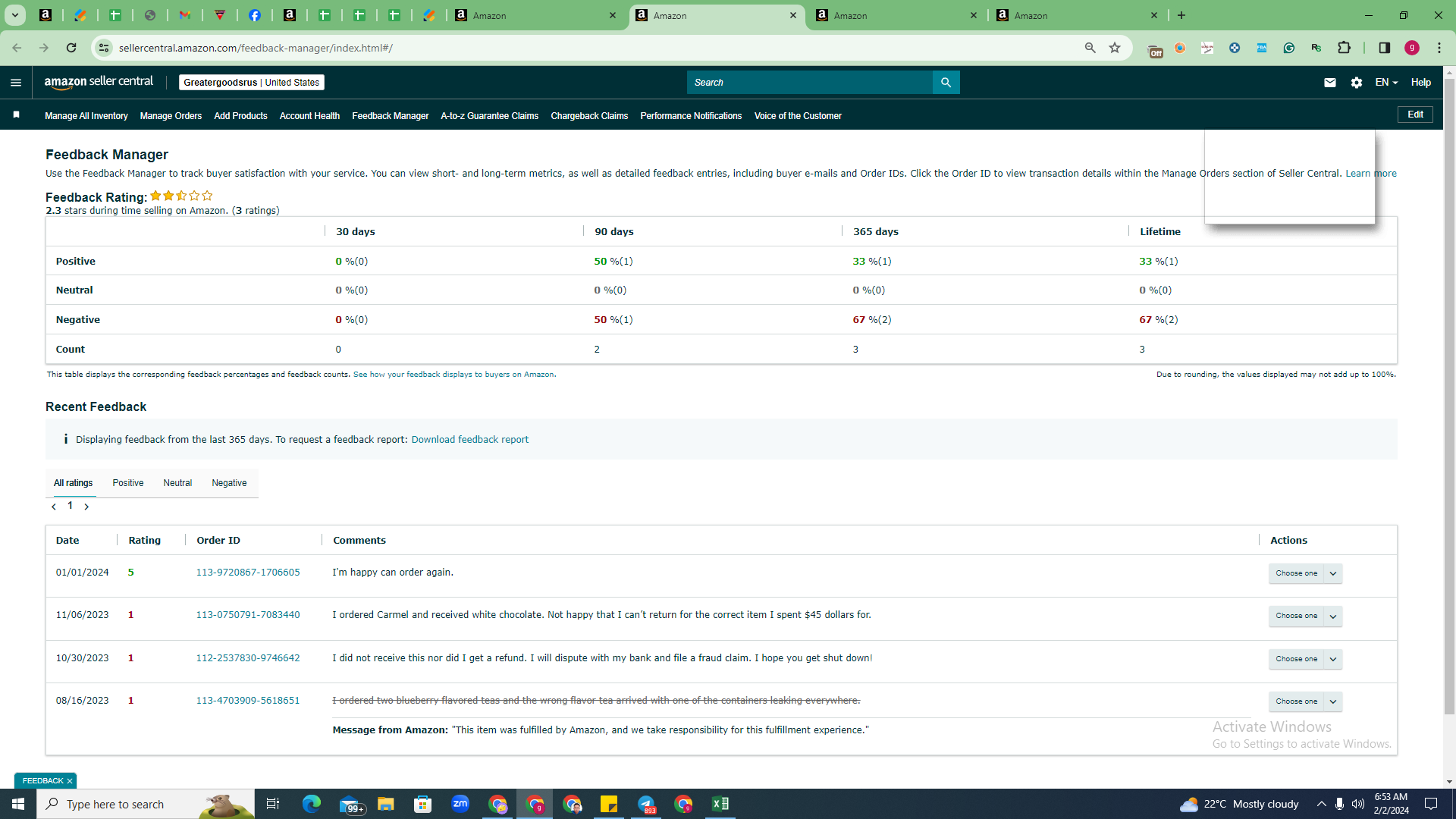Click the Edit button in navigation bar

point(1415,115)
